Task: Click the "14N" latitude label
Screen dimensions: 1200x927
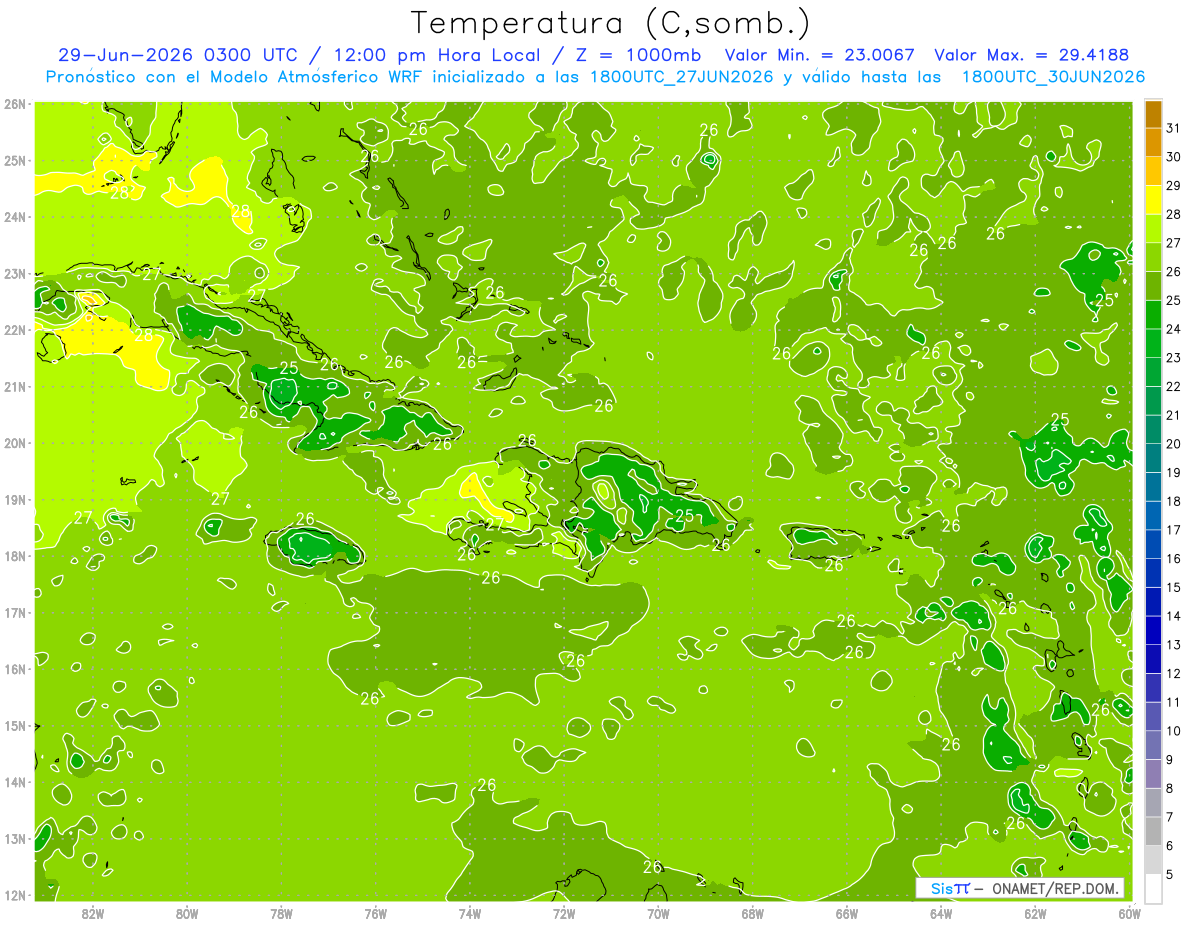Action: (15, 782)
